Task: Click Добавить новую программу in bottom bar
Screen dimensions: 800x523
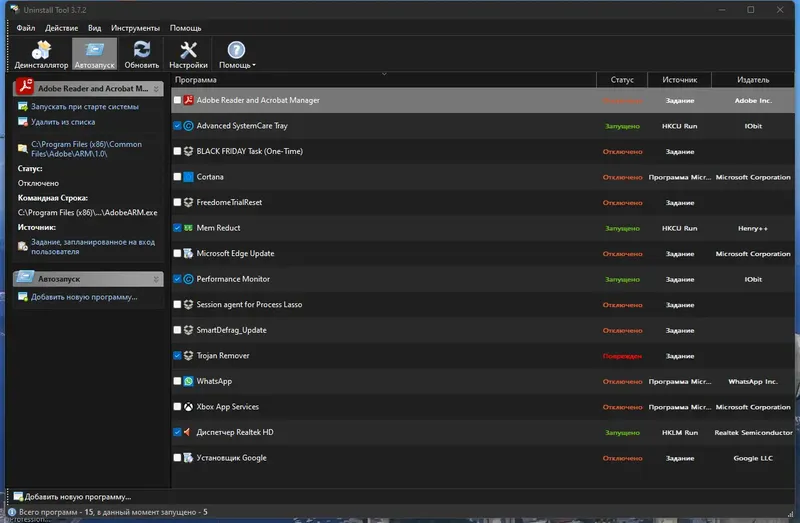Action: 78,496
